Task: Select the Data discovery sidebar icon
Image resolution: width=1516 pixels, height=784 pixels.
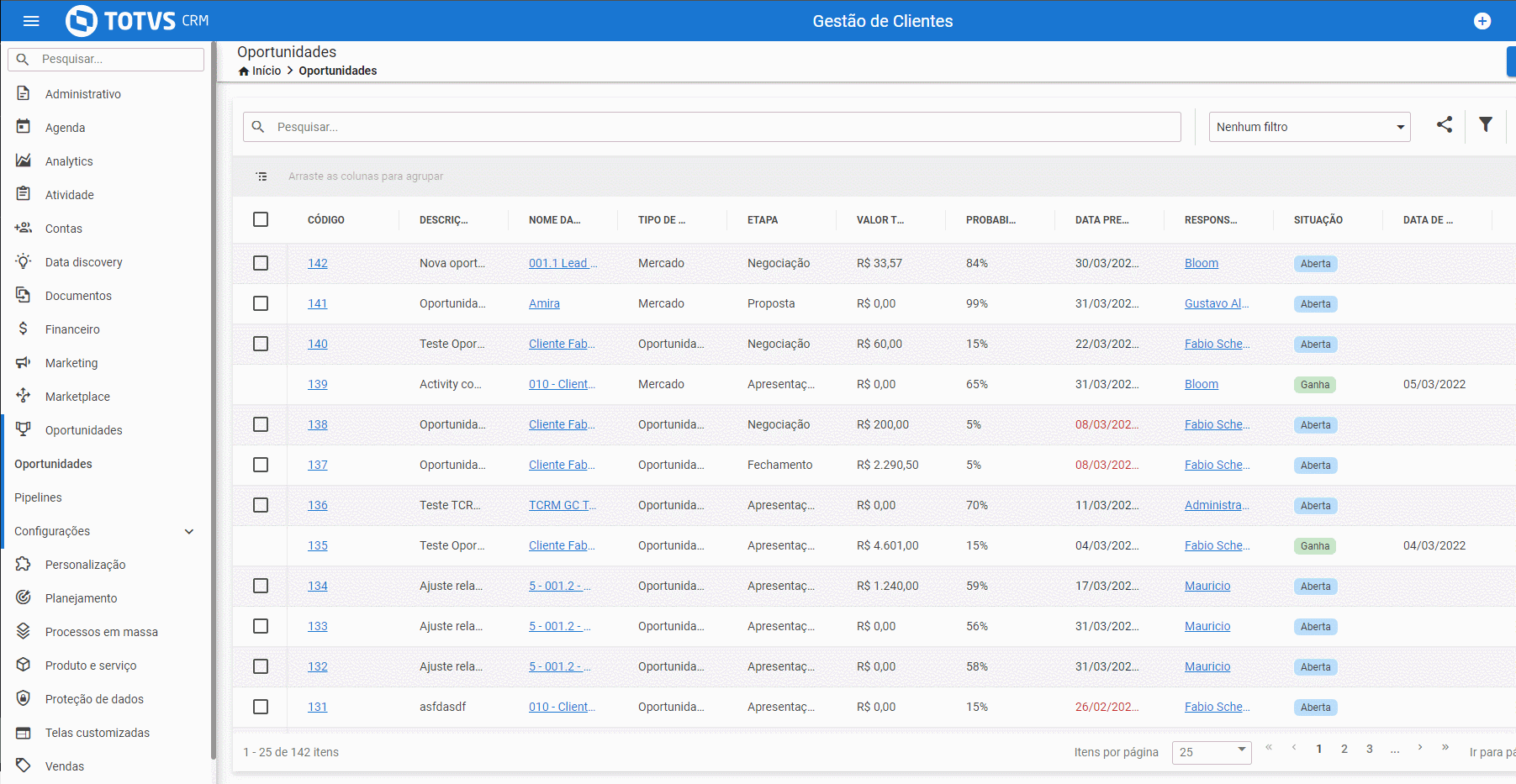Action: (x=24, y=261)
